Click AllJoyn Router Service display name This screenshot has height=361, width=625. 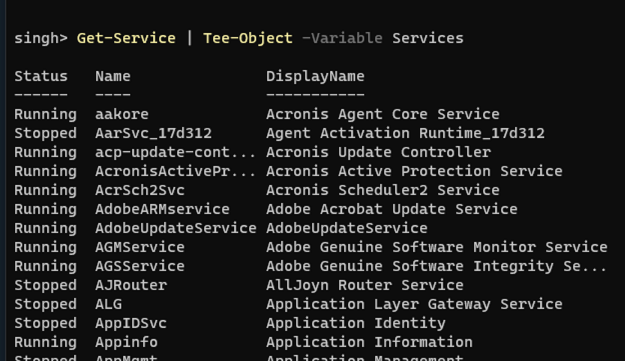[365, 286]
